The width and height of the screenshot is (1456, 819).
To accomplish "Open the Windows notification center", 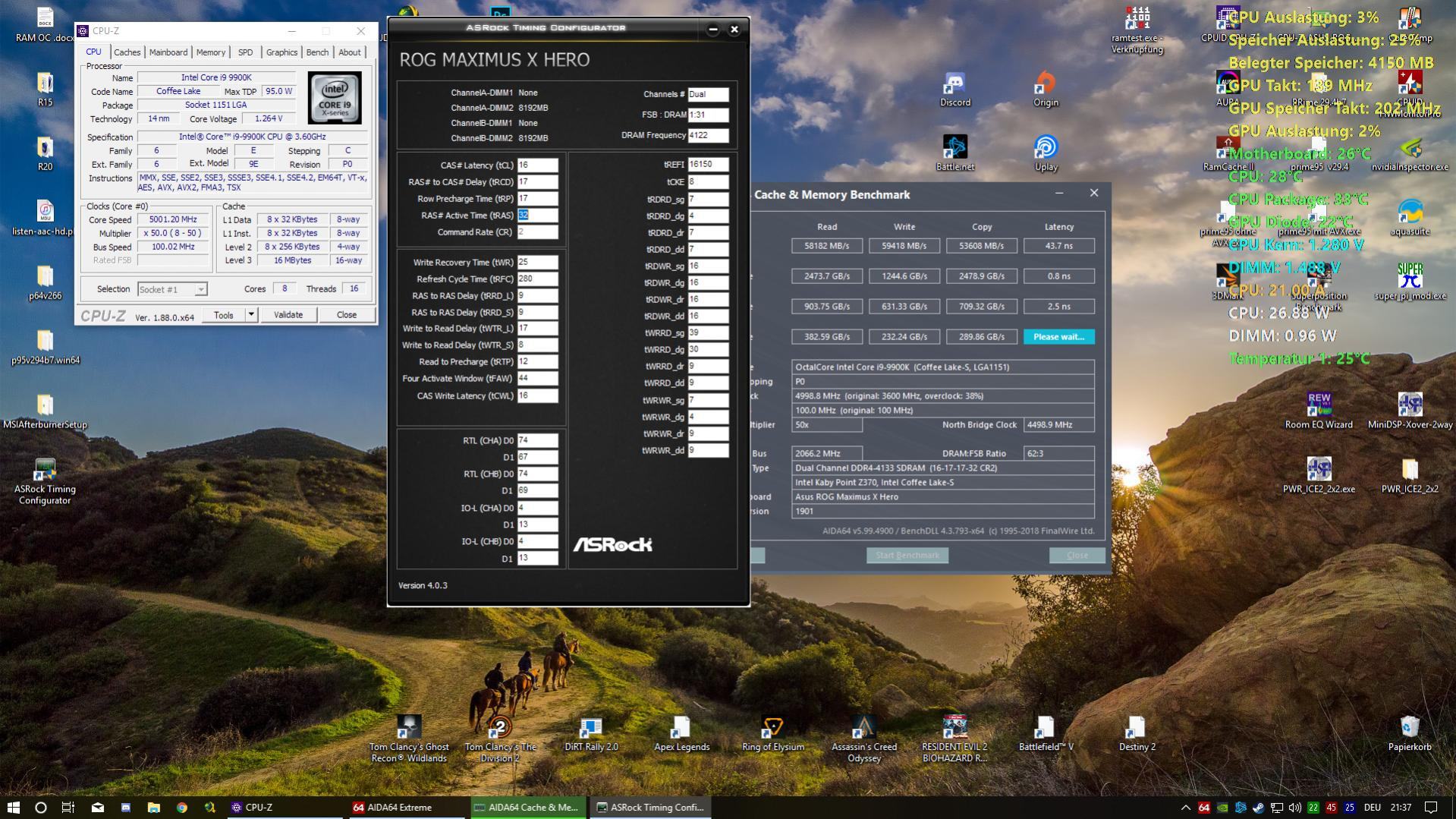I will (x=1430, y=807).
